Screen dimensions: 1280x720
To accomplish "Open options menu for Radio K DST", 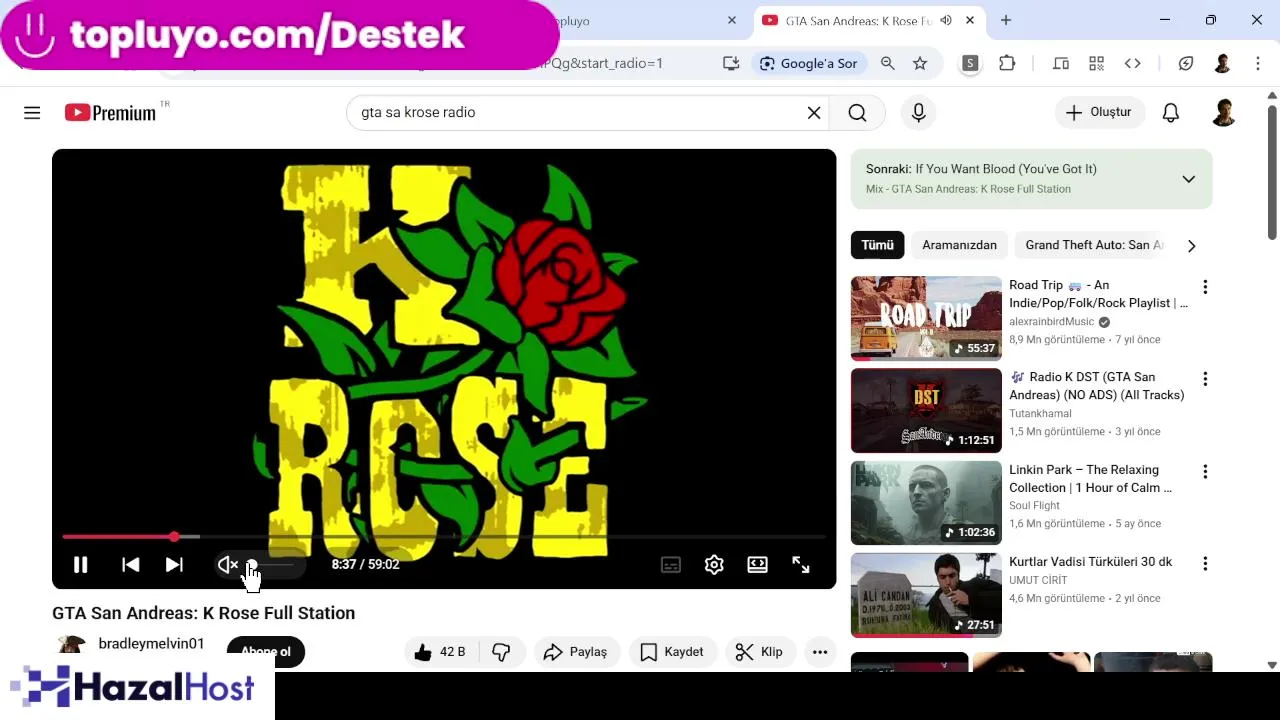I will pyautogui.click(x=1205, y=379).
